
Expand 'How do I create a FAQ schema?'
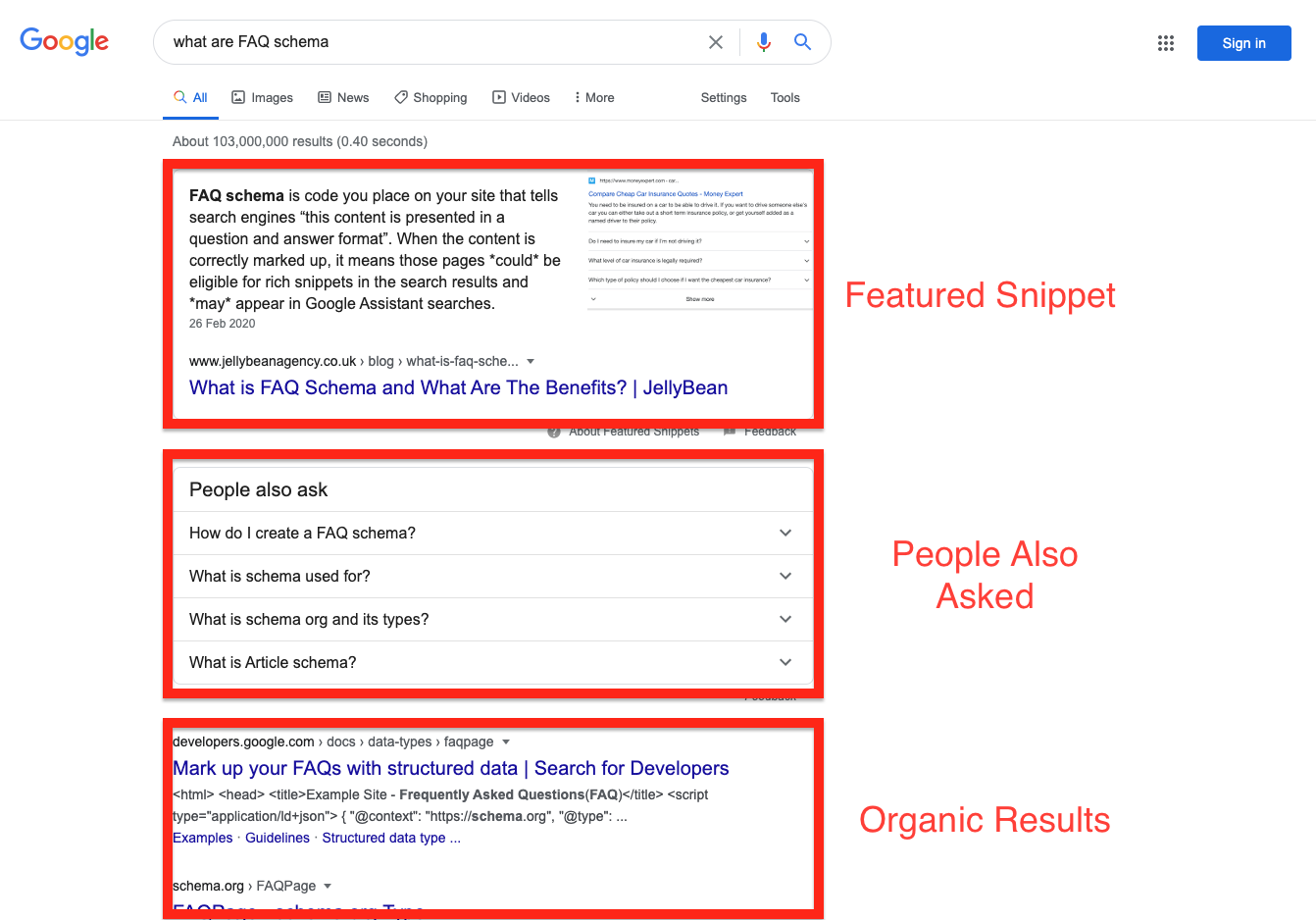tap(493, 533)
